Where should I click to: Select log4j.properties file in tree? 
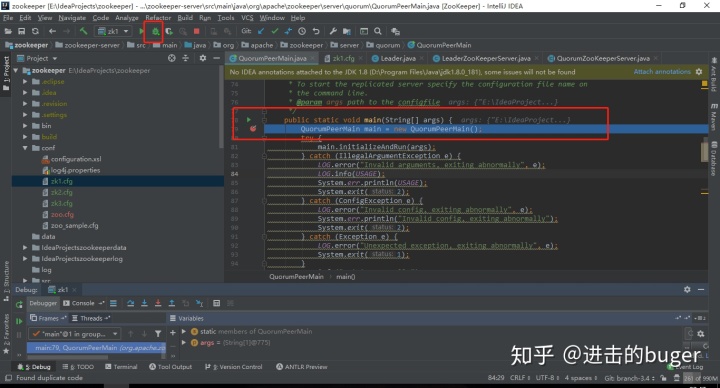point(75,170)
